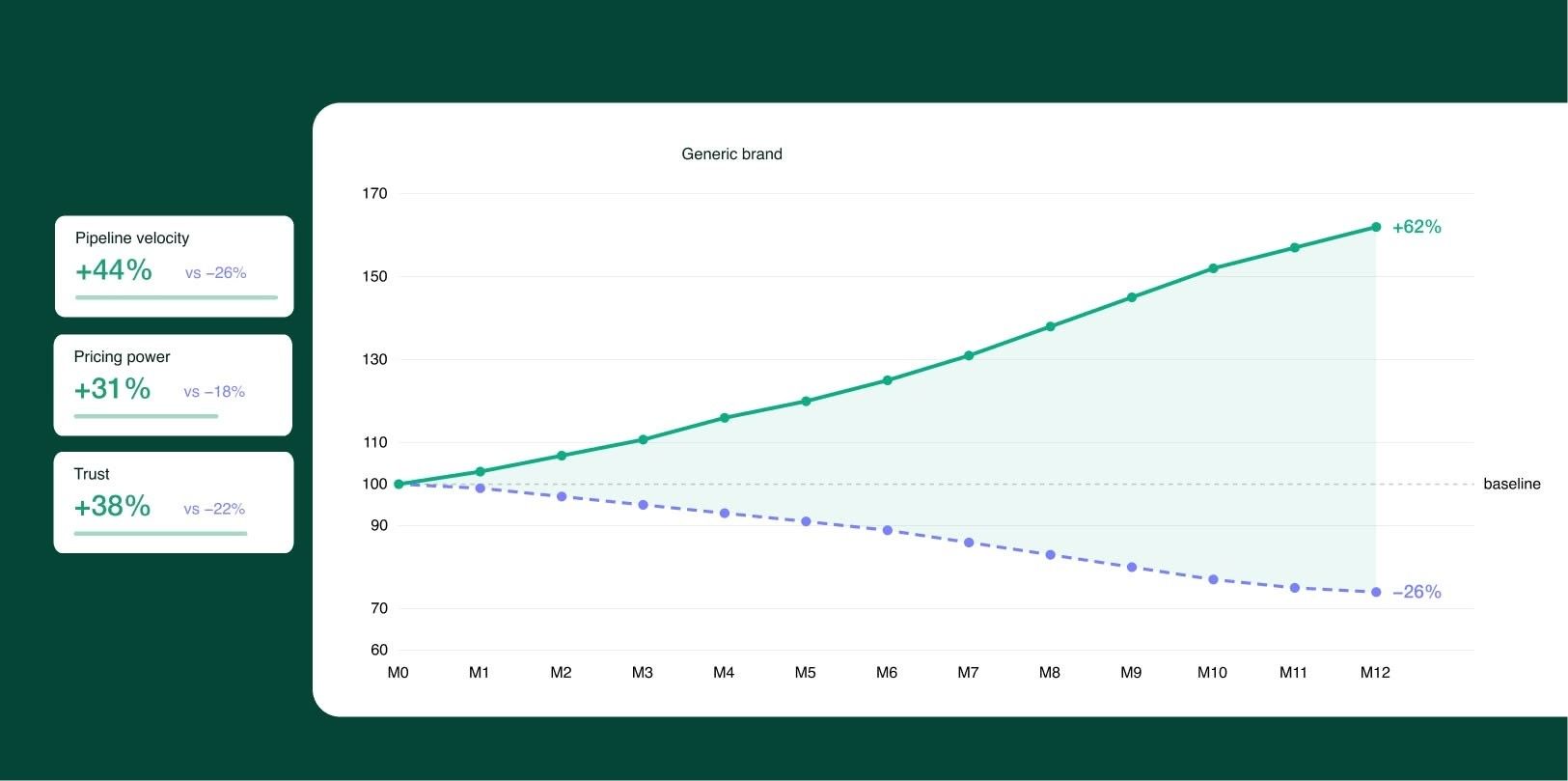This screenshot has width=1568, height=781.
Task: Select the purple dashed line's M3 data point
Action: point(644,505)
